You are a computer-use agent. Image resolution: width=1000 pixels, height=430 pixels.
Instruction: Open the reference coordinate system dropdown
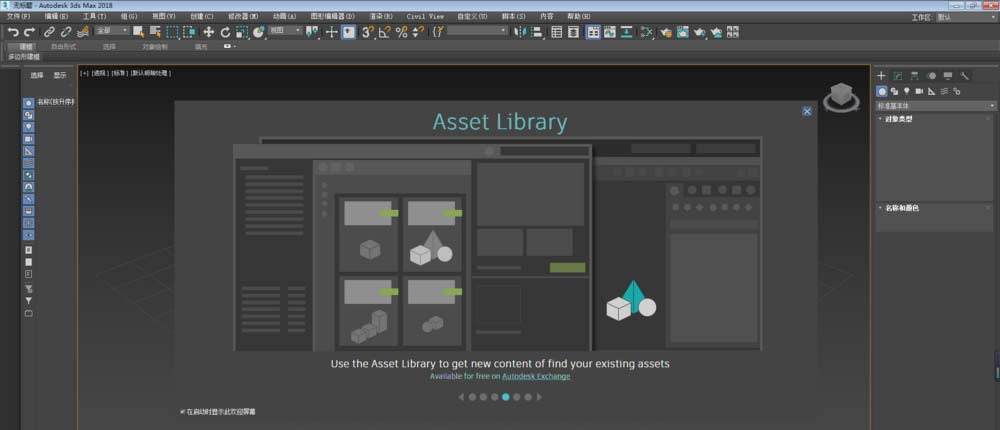(x=284, y=31)
